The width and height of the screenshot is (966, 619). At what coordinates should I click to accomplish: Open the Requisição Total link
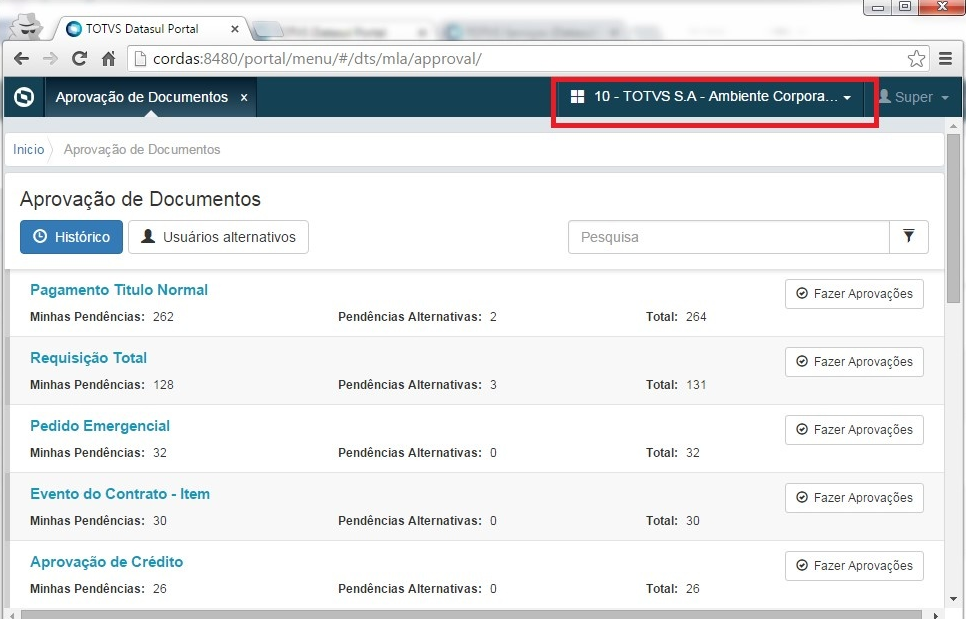click(89, 358)
